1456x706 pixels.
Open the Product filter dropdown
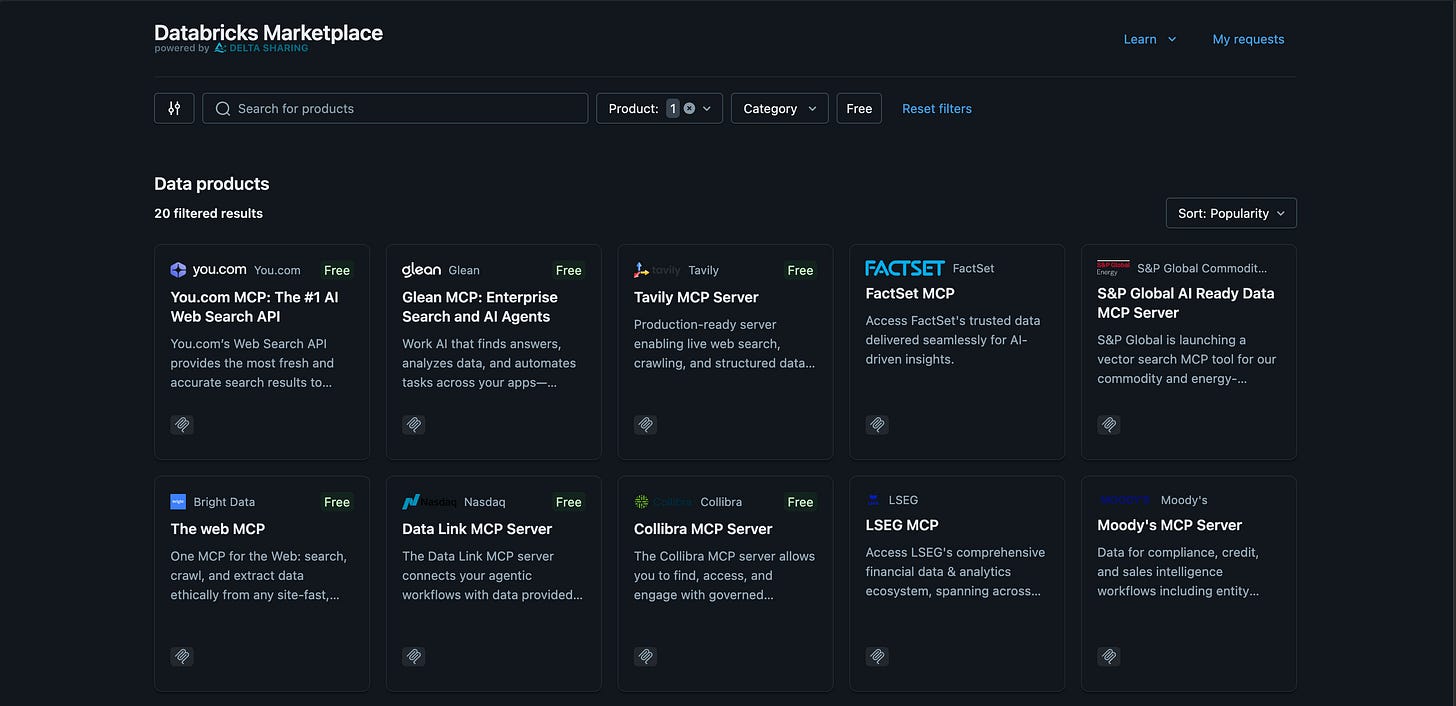coord(659,108)
